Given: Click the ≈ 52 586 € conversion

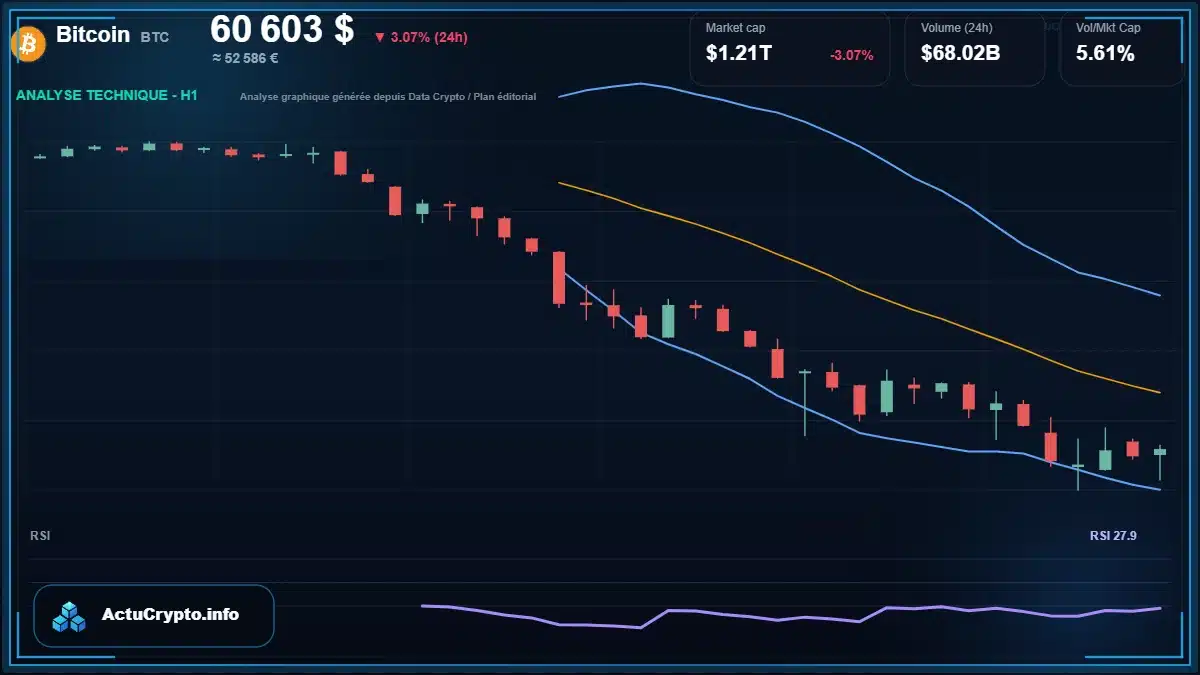Looking at the screenshot, I should 245,58.
